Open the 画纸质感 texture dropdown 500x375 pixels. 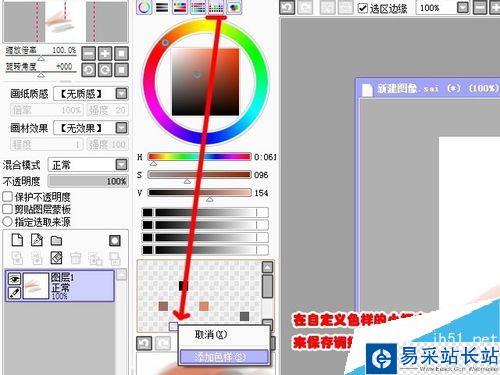pos(122,94)
